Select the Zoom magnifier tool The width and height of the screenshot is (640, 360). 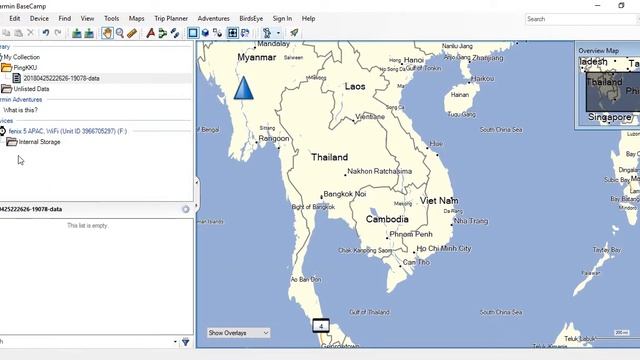[x=120, y=33]
